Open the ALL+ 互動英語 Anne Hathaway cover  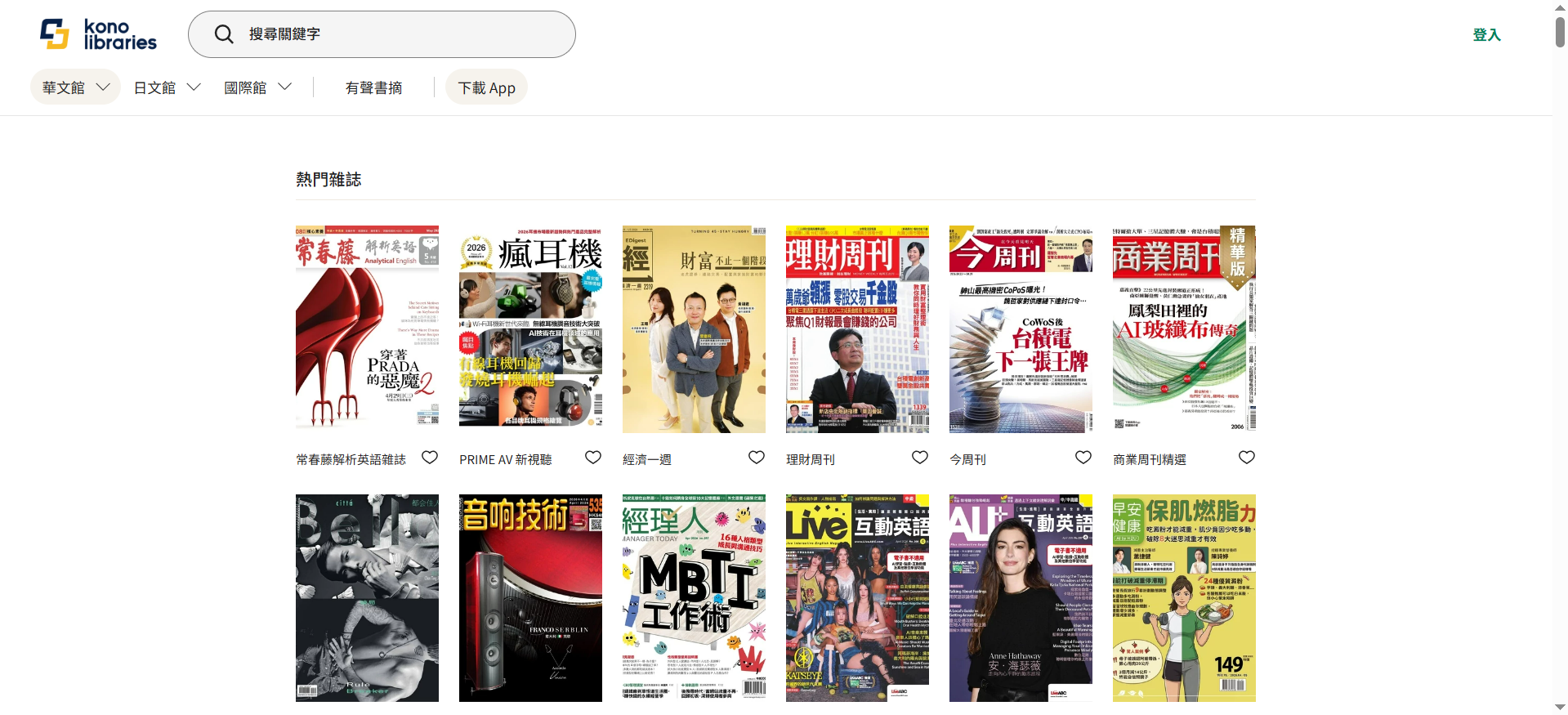point(1021,597)
